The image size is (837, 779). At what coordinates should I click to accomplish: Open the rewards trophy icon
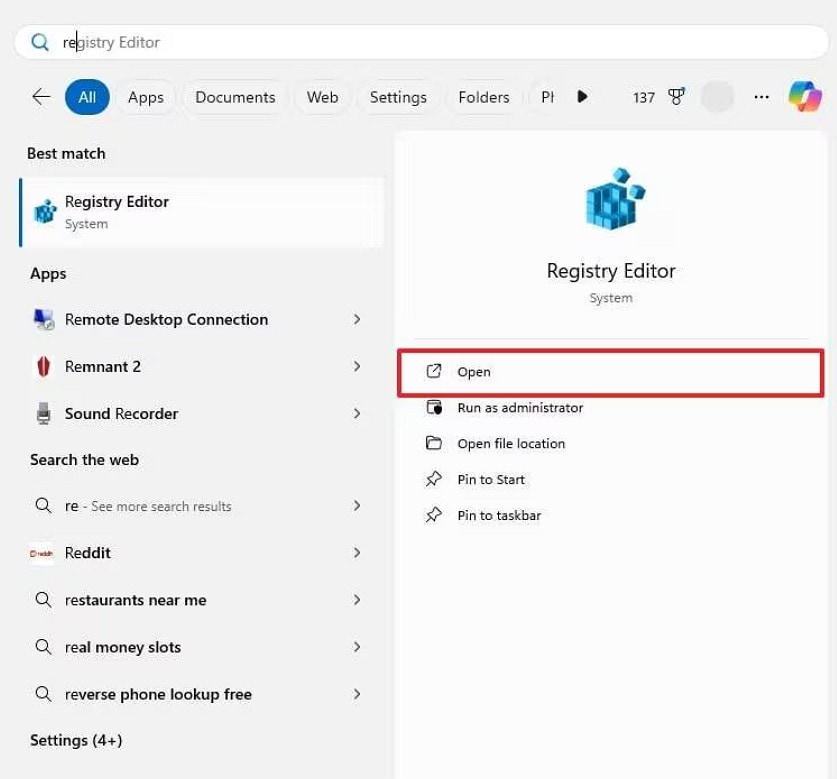(676, 97)
